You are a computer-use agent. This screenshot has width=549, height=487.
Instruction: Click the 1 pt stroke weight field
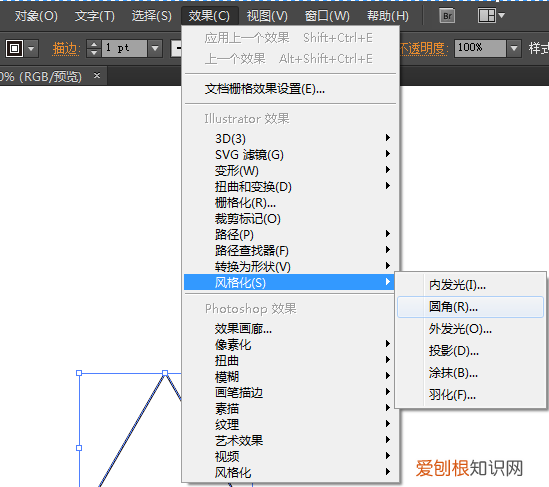[124, 48]
